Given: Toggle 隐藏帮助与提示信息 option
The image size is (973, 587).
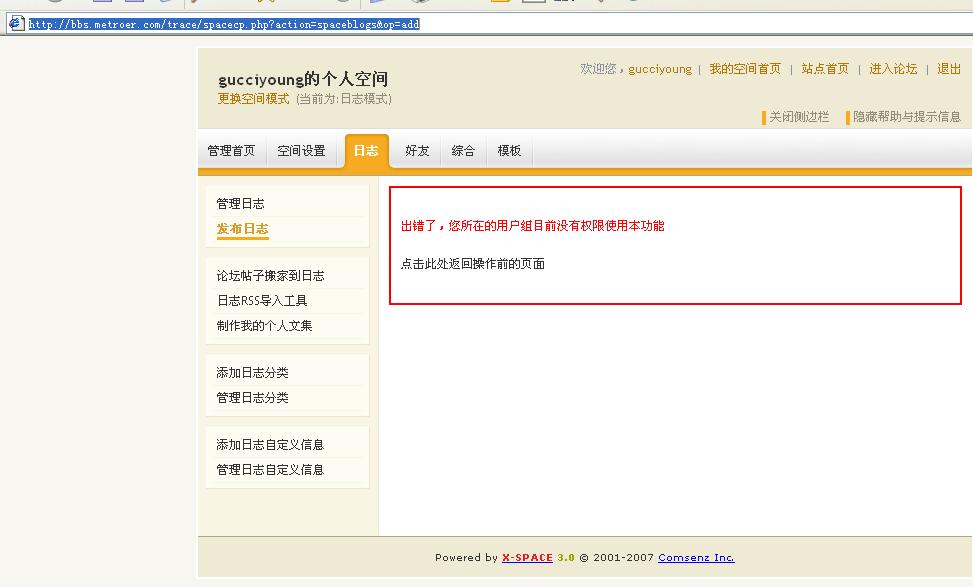Looking at the screenshot, I should [904, 117].
